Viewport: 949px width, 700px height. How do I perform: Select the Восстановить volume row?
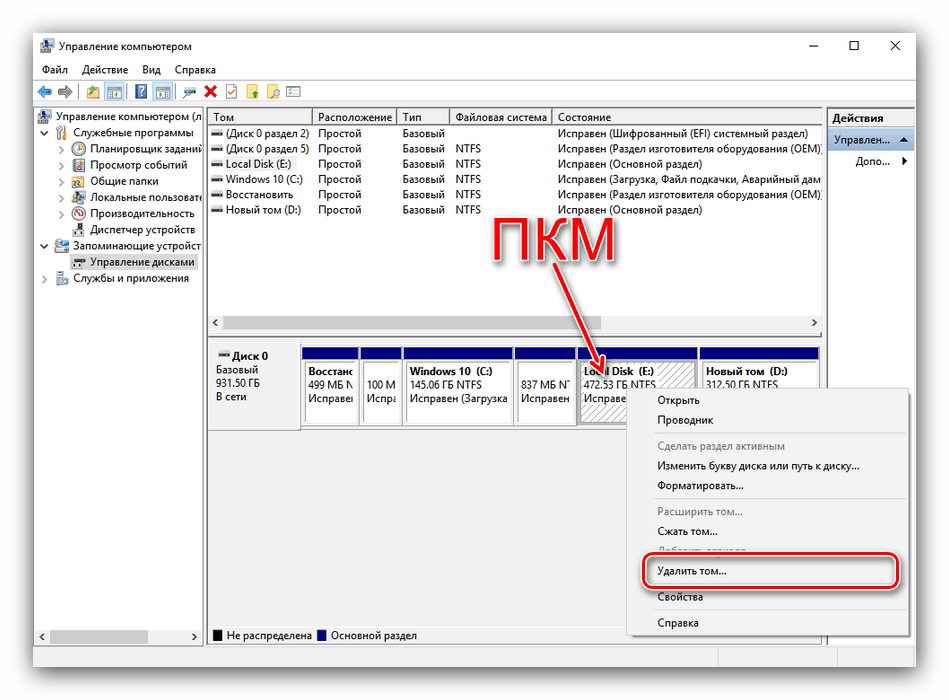[515, 194]
